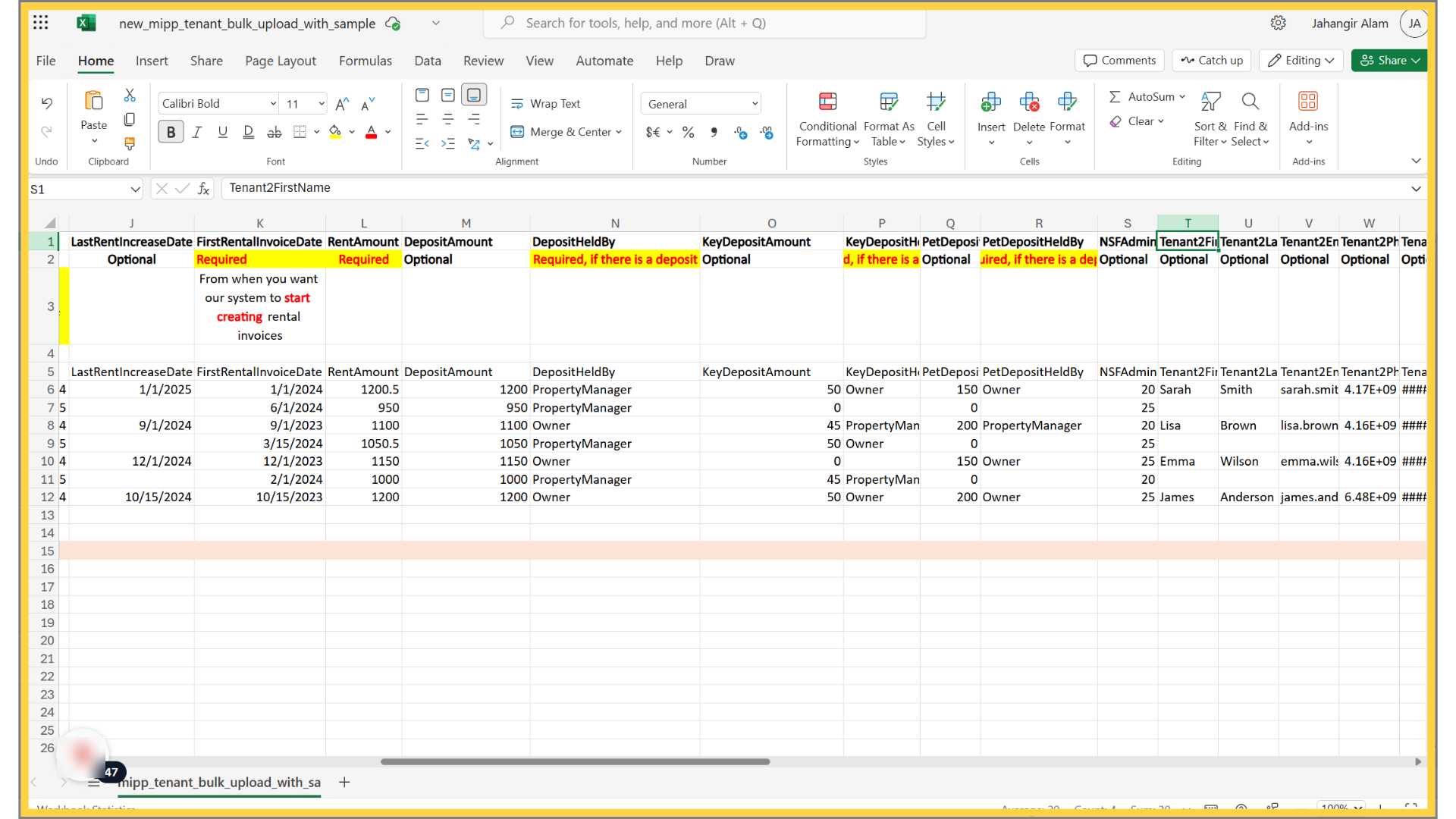Open the Find & Select magnifier
Image resolution: width=1456 pixels, height=819 pixels.
pos(1250,102)
